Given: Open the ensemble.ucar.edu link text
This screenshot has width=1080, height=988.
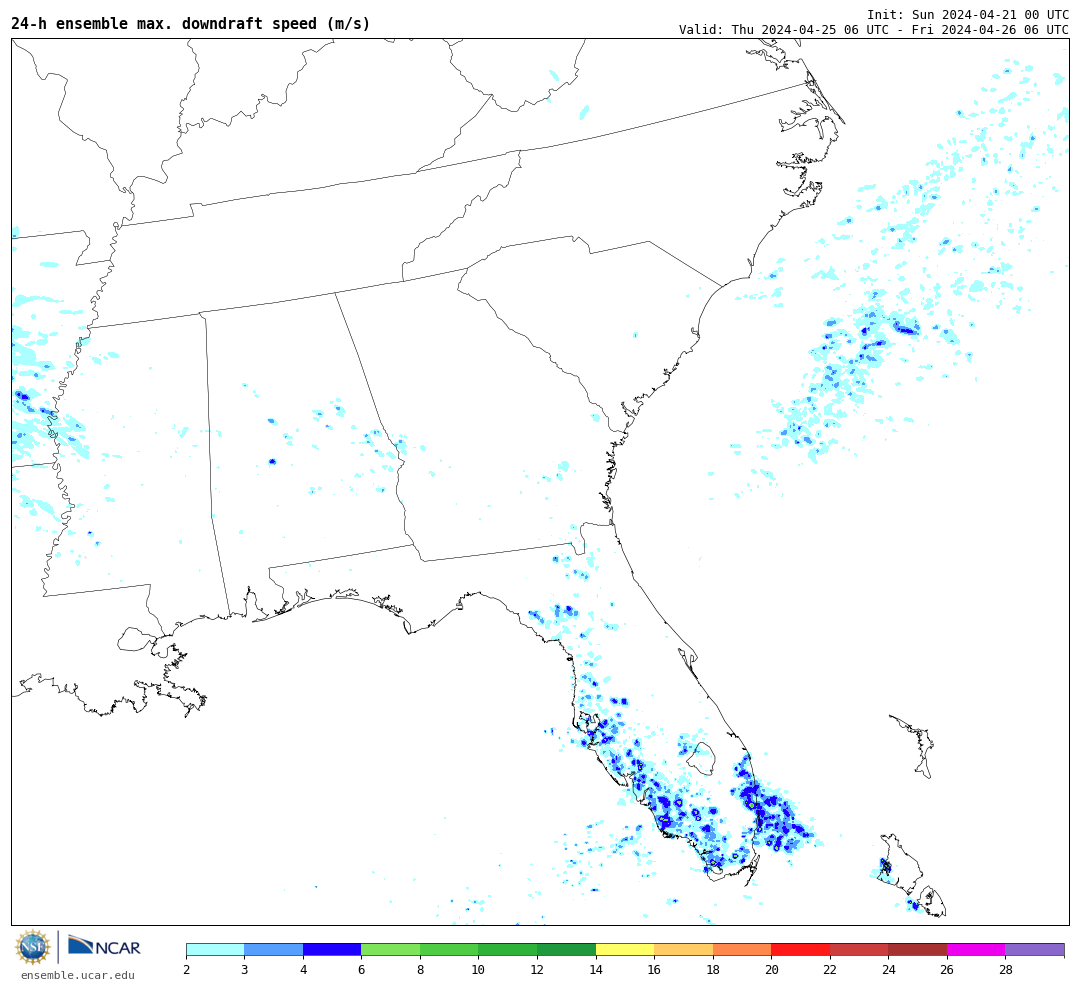Looking at the screenshot, I should point(78,976).
